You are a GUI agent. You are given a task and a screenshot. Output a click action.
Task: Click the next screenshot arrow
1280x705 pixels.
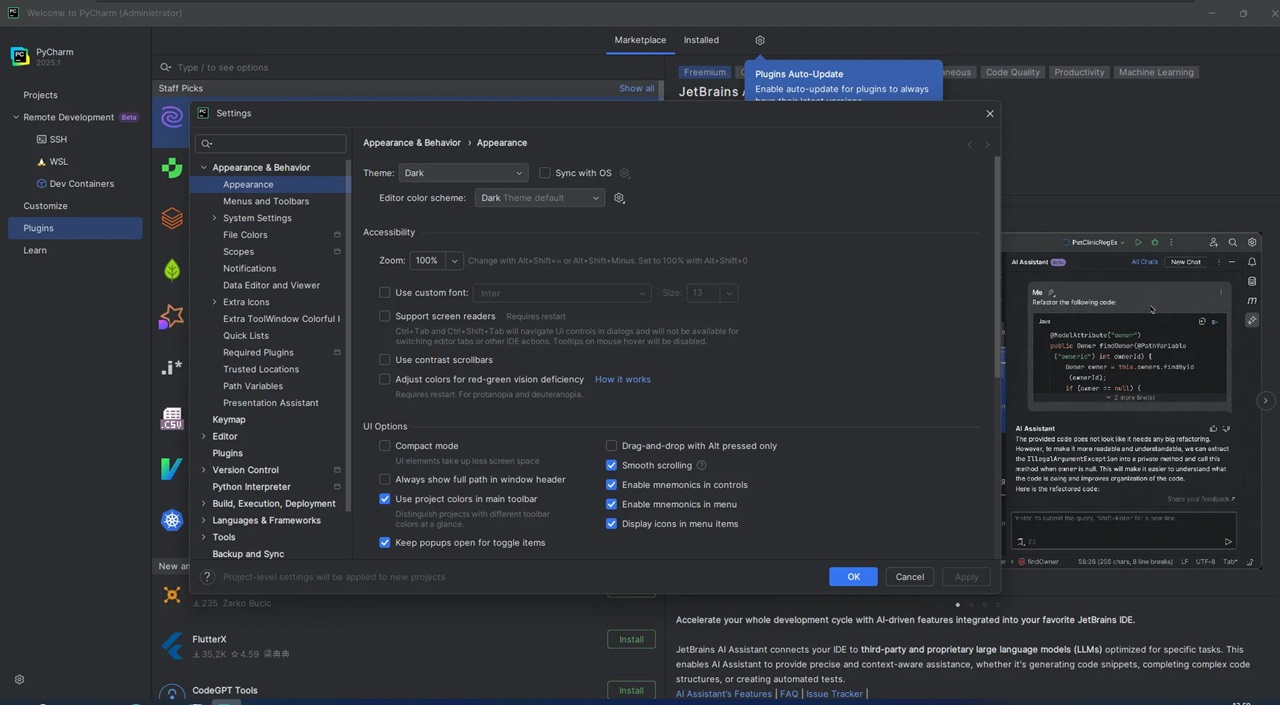point(1265,401)
